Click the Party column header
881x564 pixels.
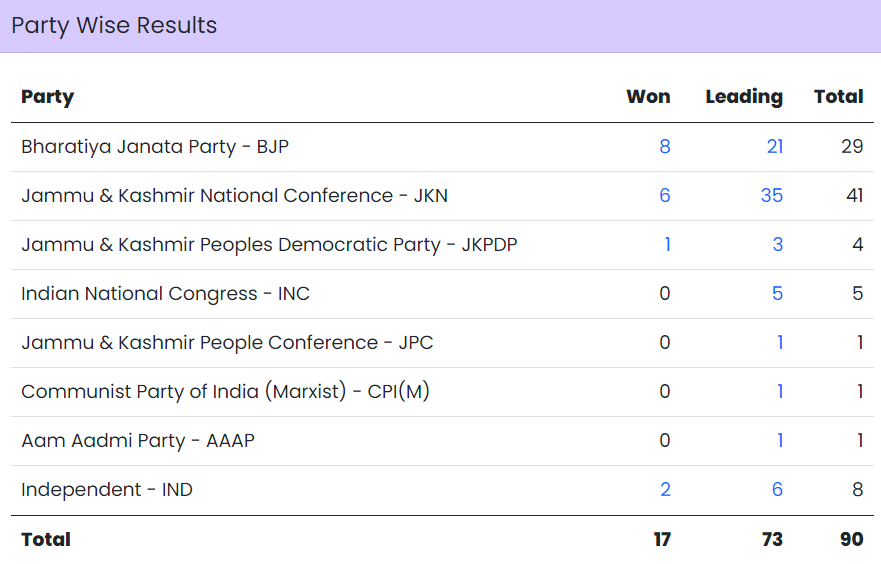point(48,97)
